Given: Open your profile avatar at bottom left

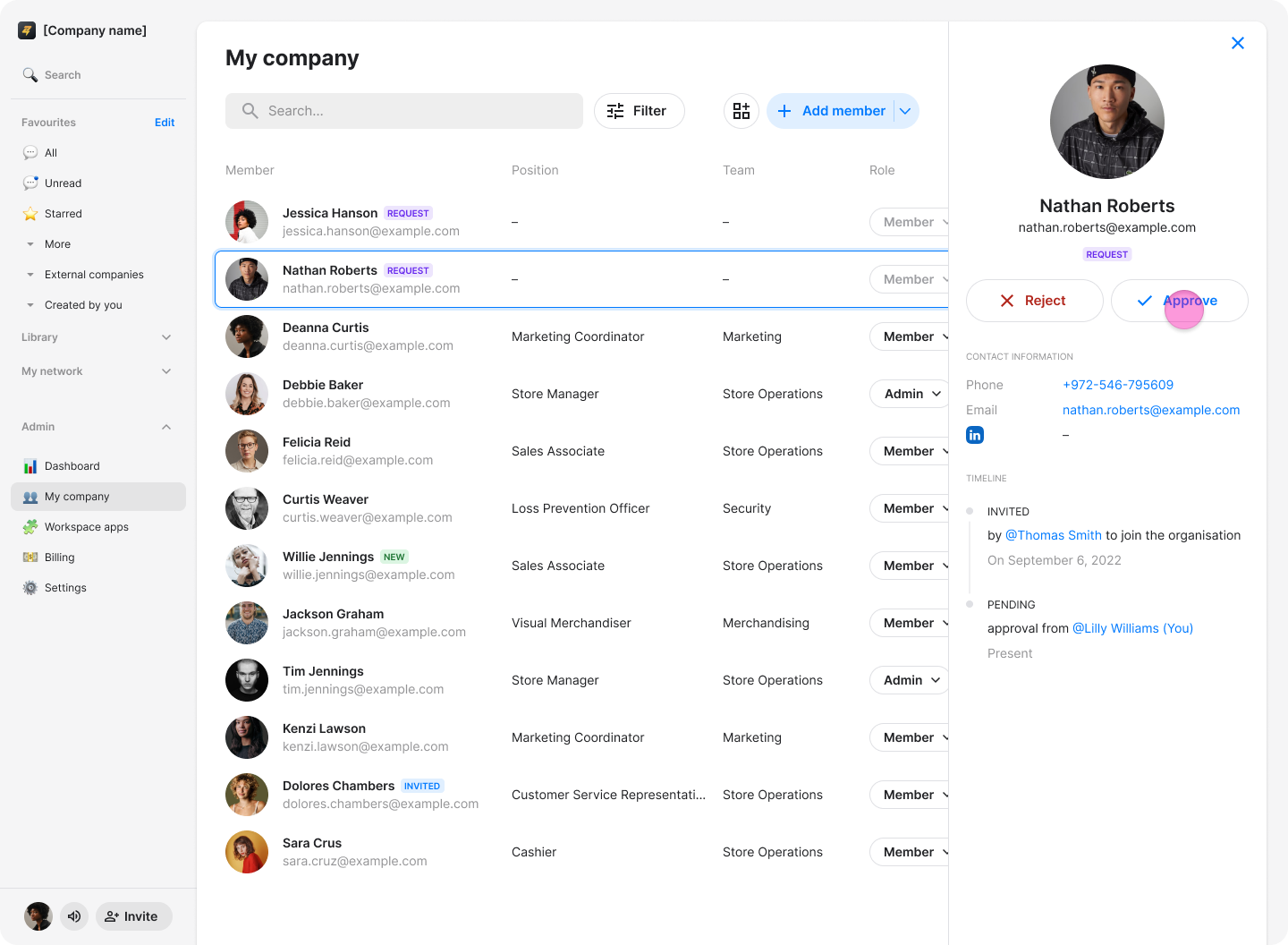Looking at the screenshot, I should click(x=38, y=916).
